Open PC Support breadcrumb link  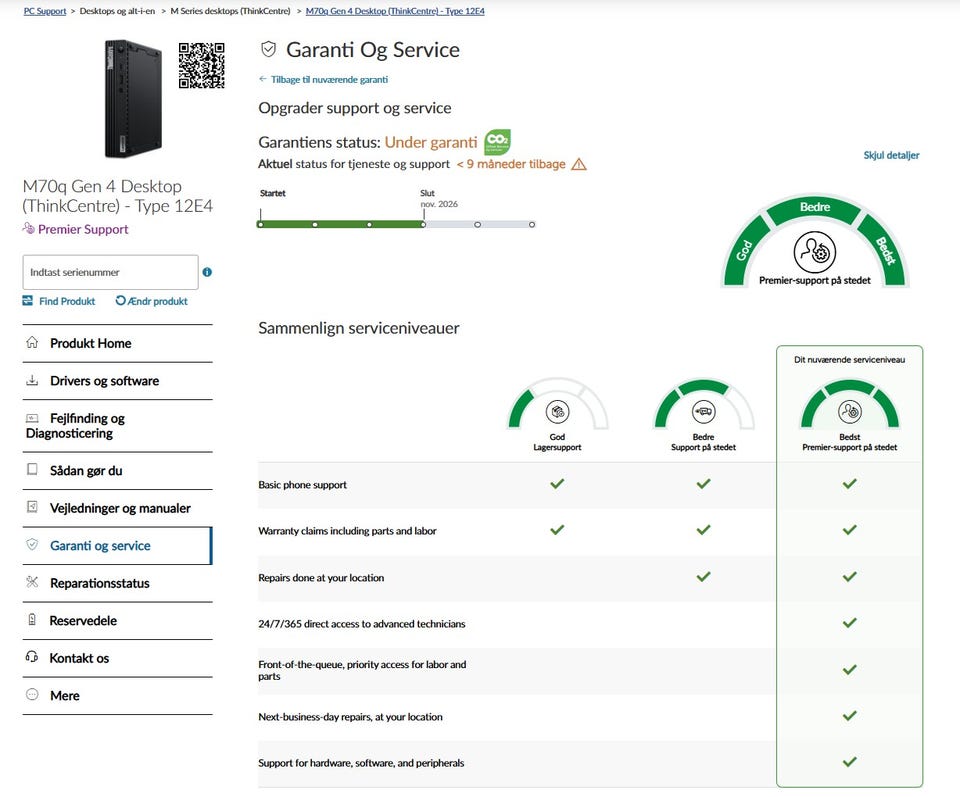(45, 11)
